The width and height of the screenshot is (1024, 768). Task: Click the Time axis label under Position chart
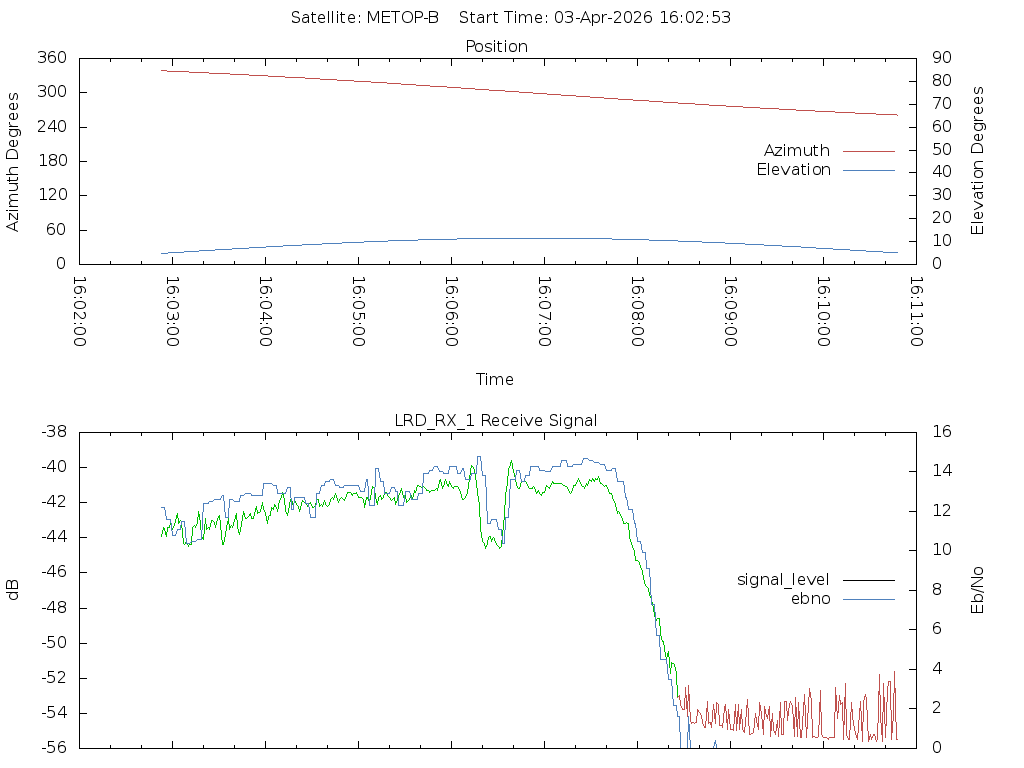tap(494, 379)
